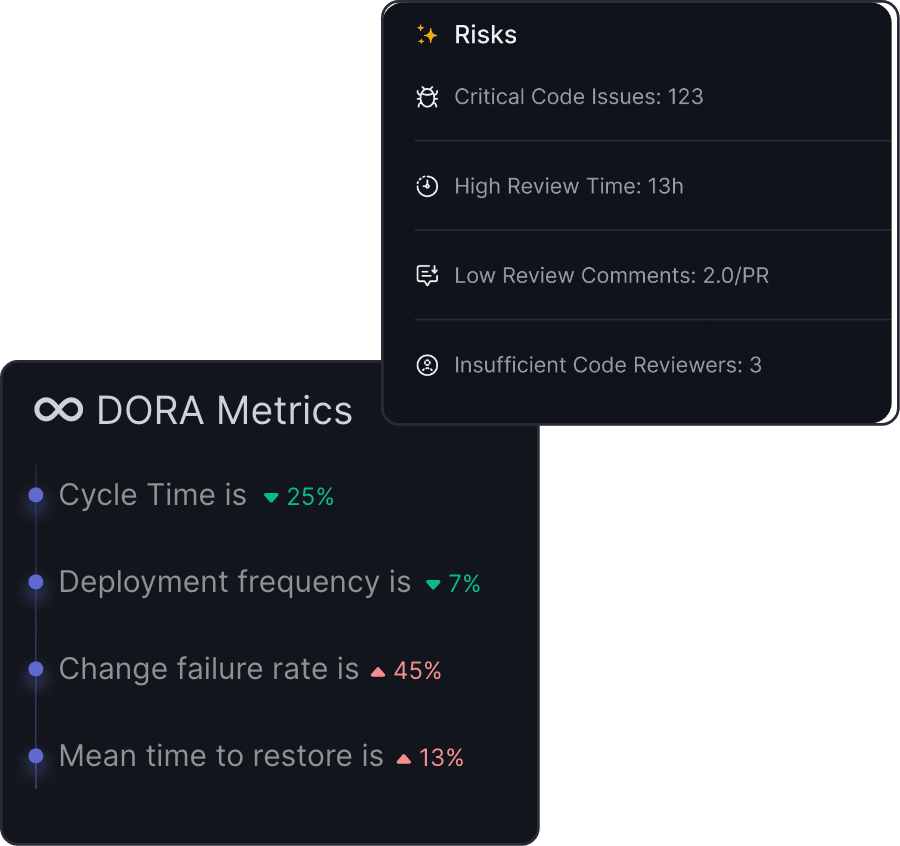Image resolution: width=900 pixels, height=846 pixels.
Task: Click the Risks panel title
Action: click(485, 35)
